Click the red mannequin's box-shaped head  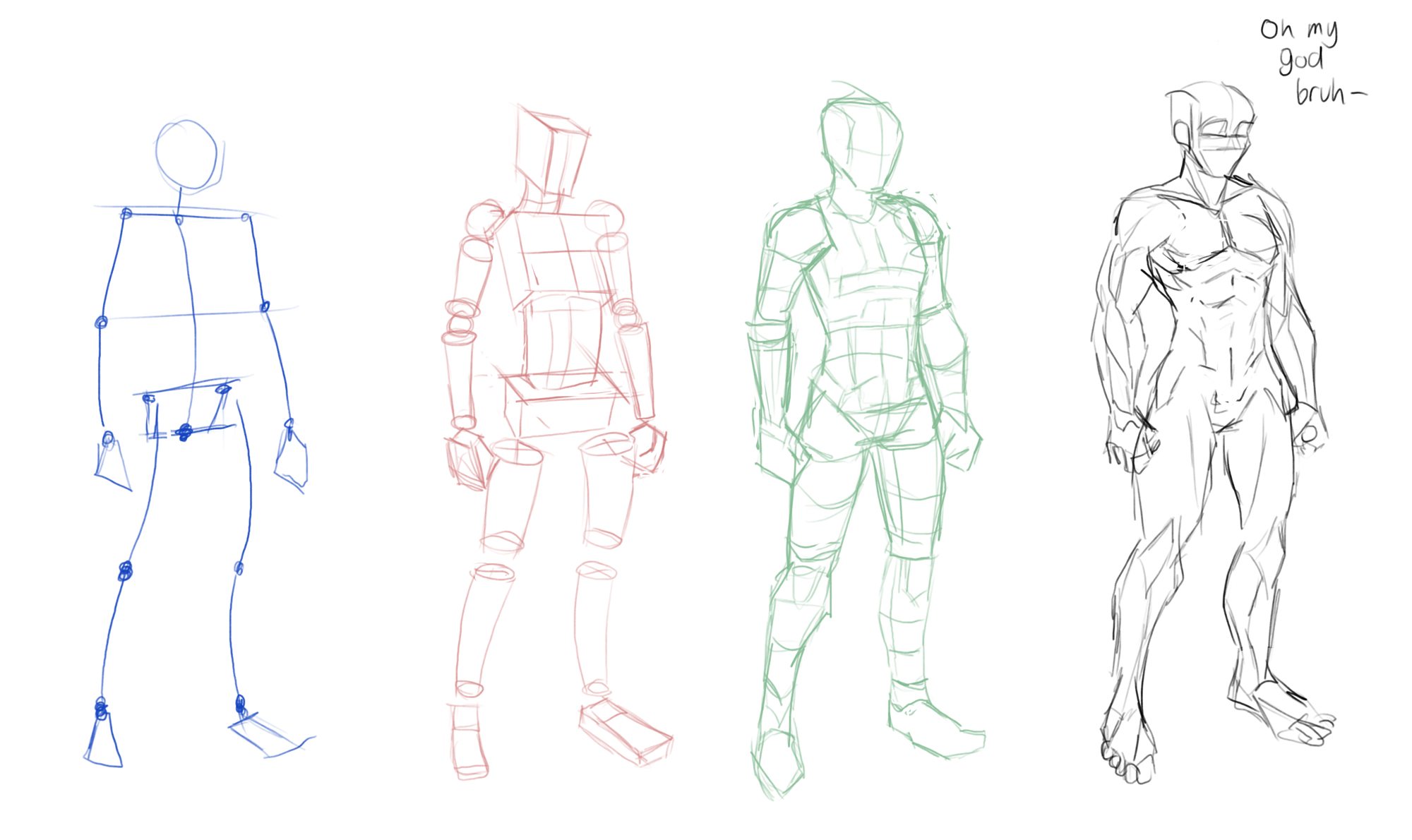[552, 152]
